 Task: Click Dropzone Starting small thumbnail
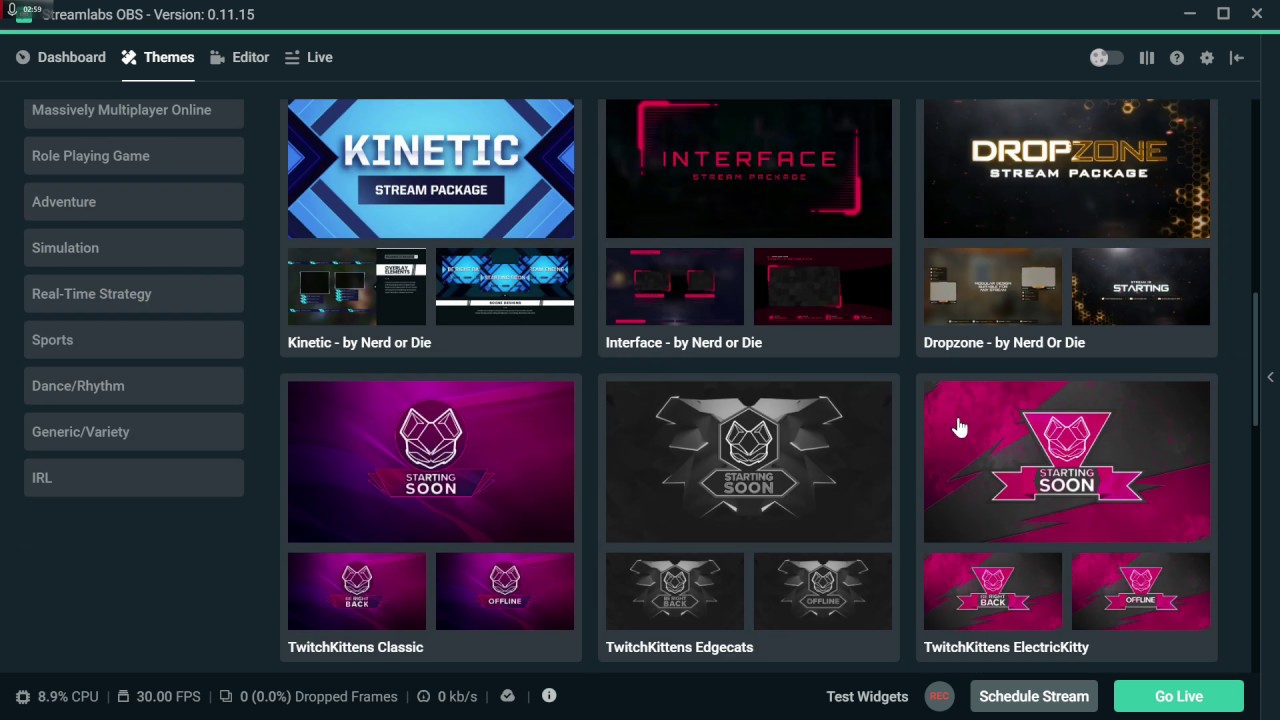point(1141,286)
